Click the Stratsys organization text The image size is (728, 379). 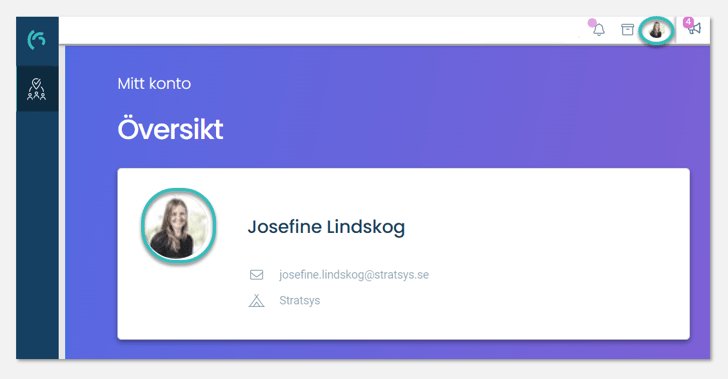point(299,301)
